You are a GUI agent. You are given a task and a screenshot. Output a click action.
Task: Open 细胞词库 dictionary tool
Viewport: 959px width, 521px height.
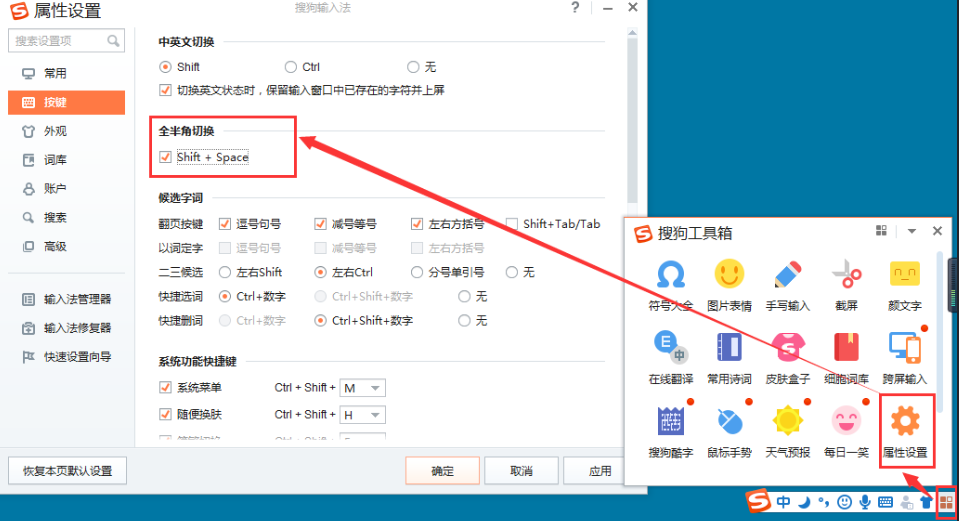click(846, 358)
